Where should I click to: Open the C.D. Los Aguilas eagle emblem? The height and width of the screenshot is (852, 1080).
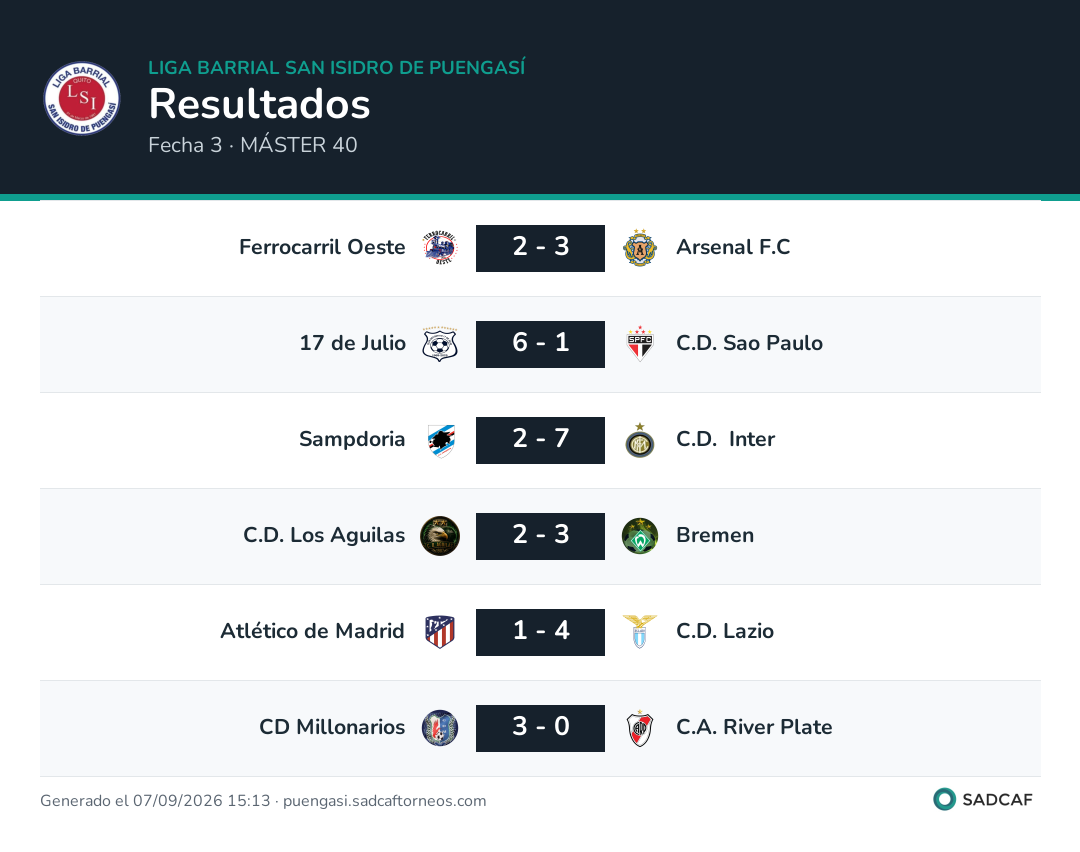440,536
